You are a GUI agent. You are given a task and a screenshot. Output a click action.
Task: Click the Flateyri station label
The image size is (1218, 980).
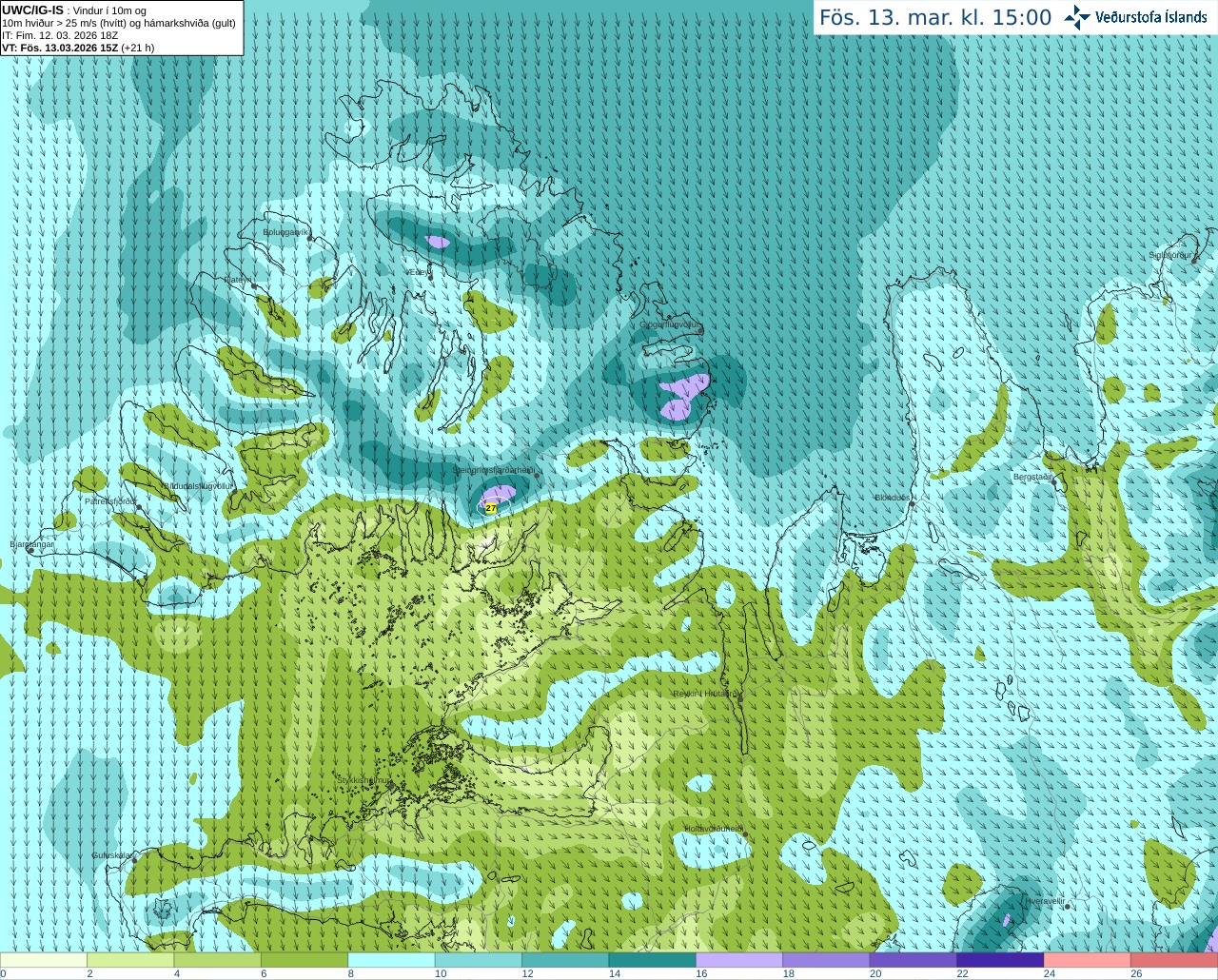point(238,280)
